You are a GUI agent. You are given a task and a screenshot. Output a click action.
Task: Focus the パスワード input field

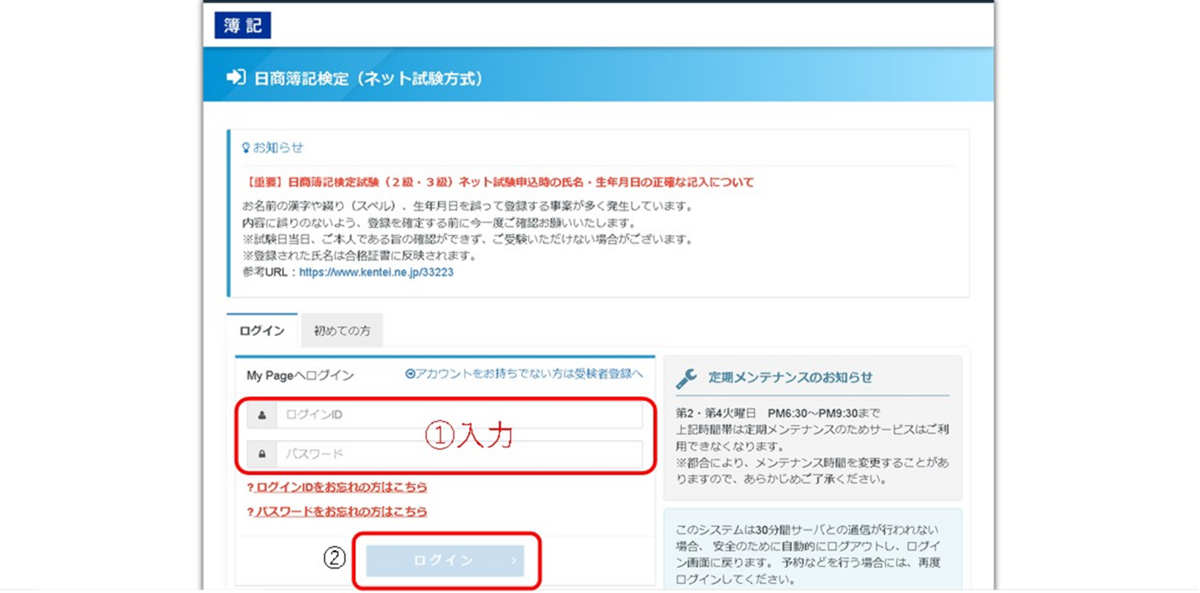[x=459, y=454]
